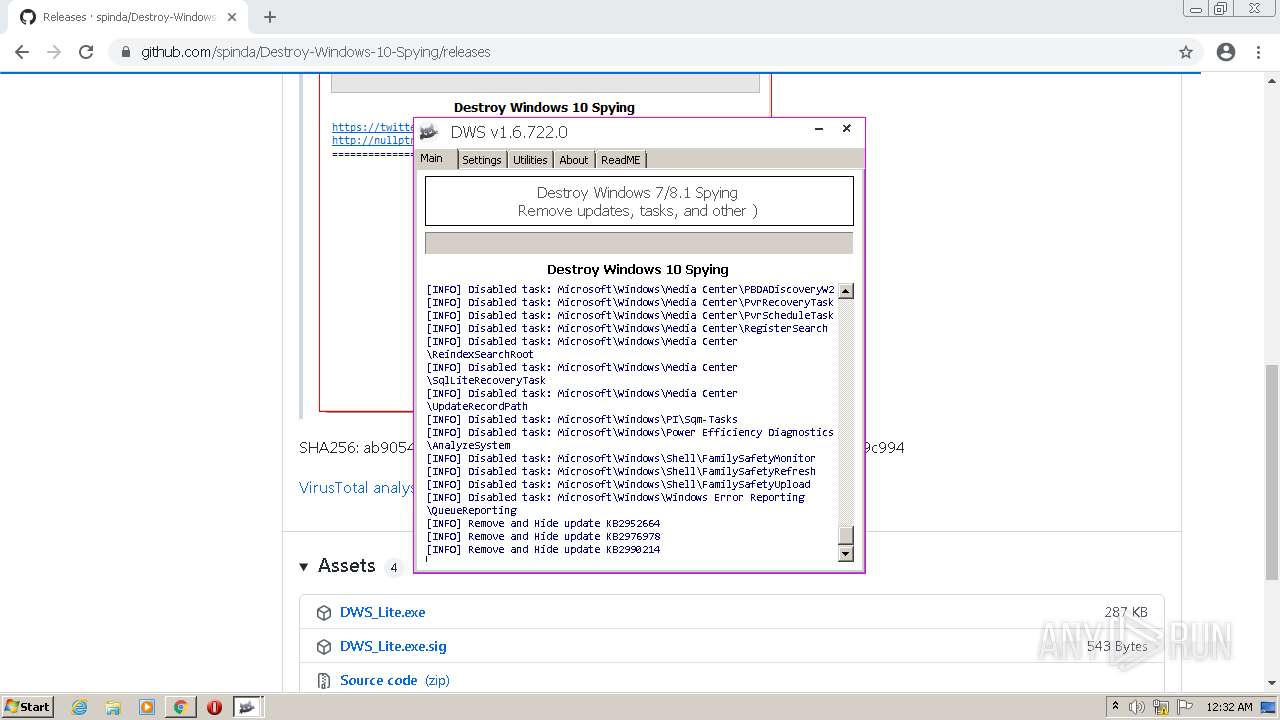Open the DWS ReadME tab
Image resolution: width=1280 pixels, height=720 pixels.
coord(620,160)
